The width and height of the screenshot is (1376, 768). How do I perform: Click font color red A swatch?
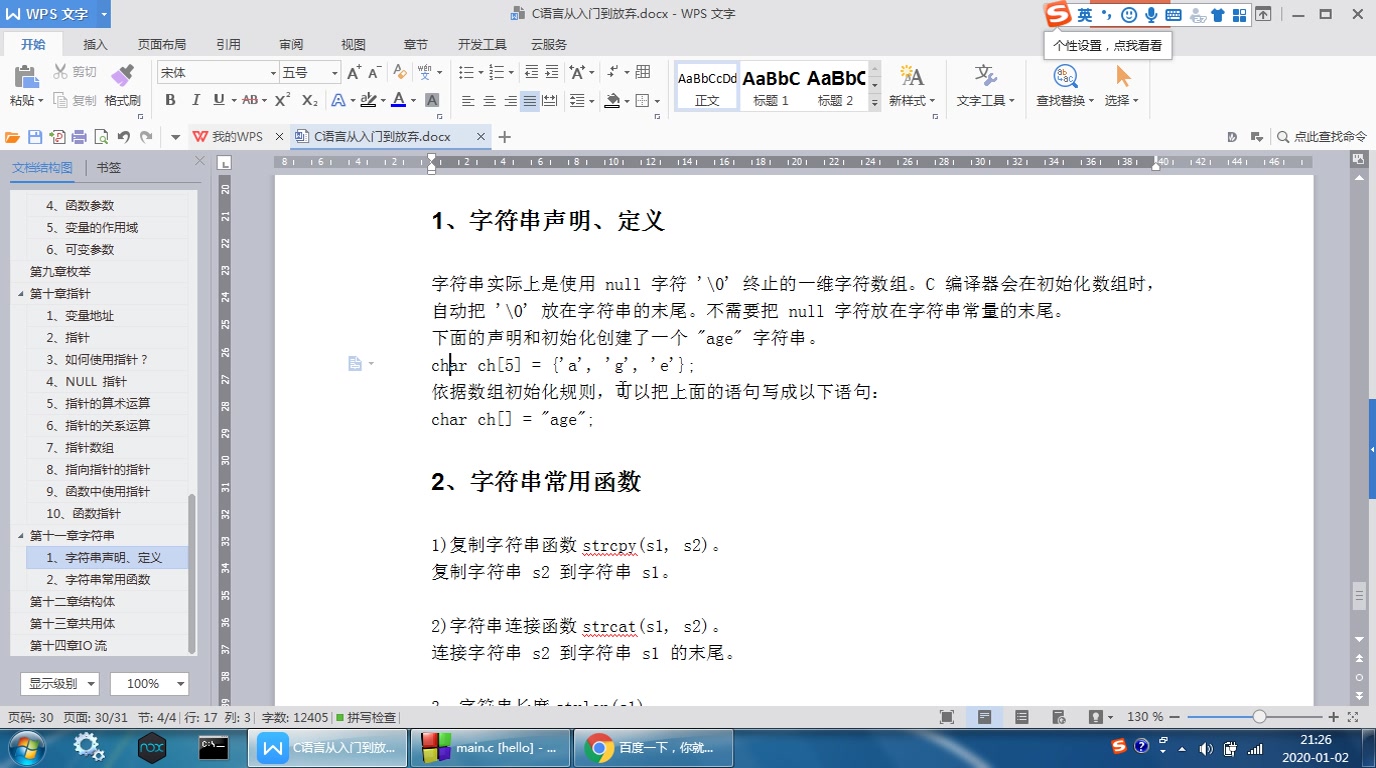[398, 100]
